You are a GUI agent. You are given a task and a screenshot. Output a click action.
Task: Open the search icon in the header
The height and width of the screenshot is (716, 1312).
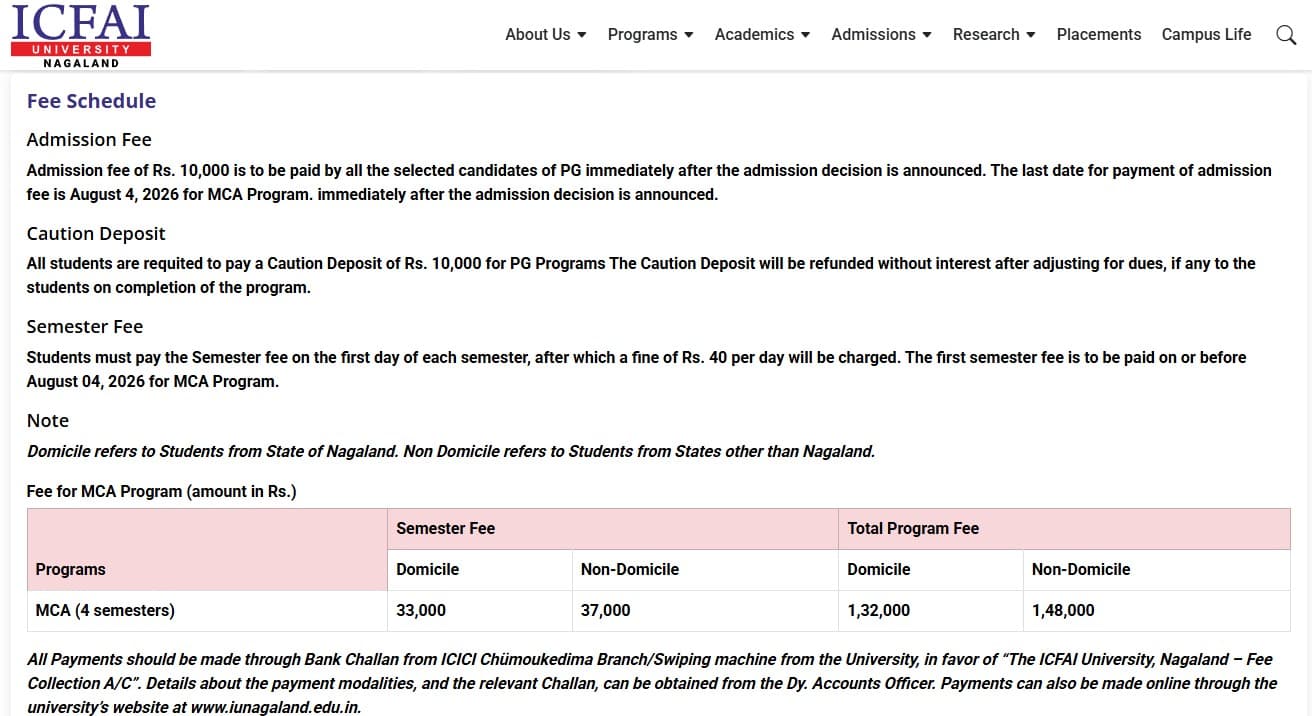1286,34
